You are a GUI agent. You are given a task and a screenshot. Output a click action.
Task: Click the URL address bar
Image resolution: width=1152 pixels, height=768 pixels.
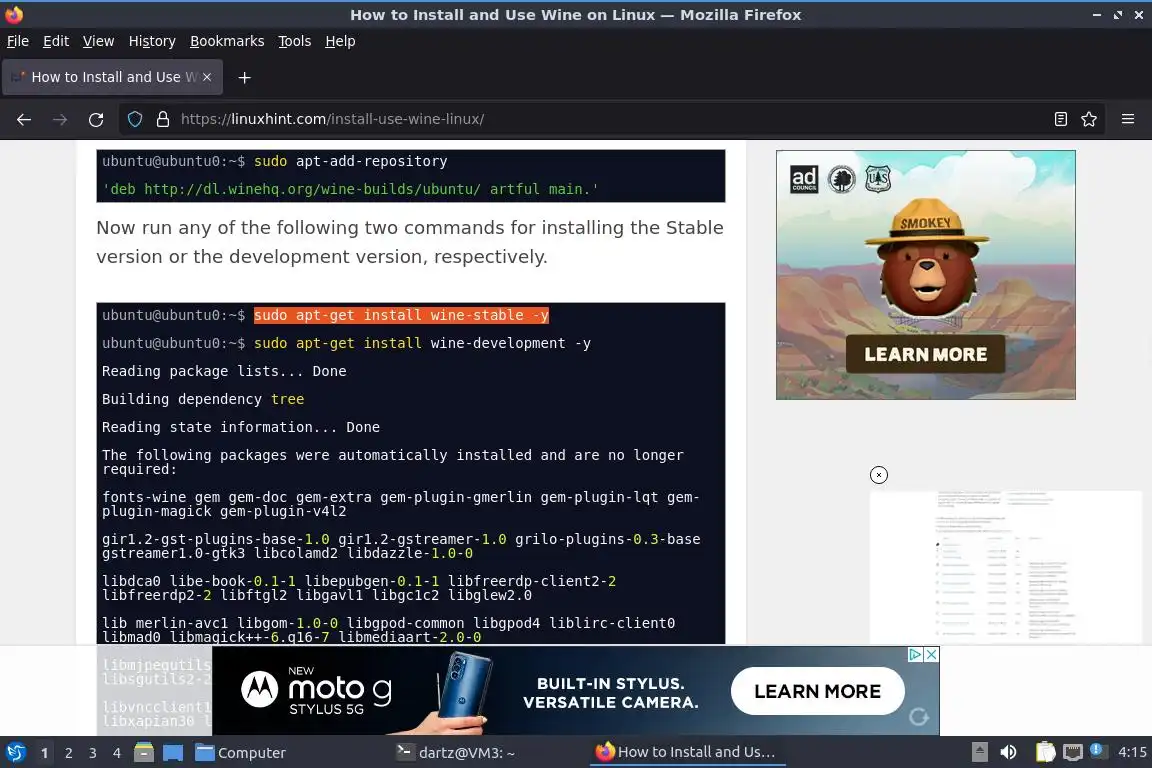pos(610,119)
